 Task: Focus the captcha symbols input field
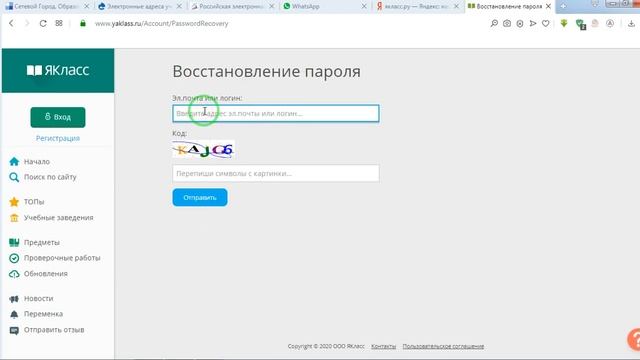(x=276, y=173)
